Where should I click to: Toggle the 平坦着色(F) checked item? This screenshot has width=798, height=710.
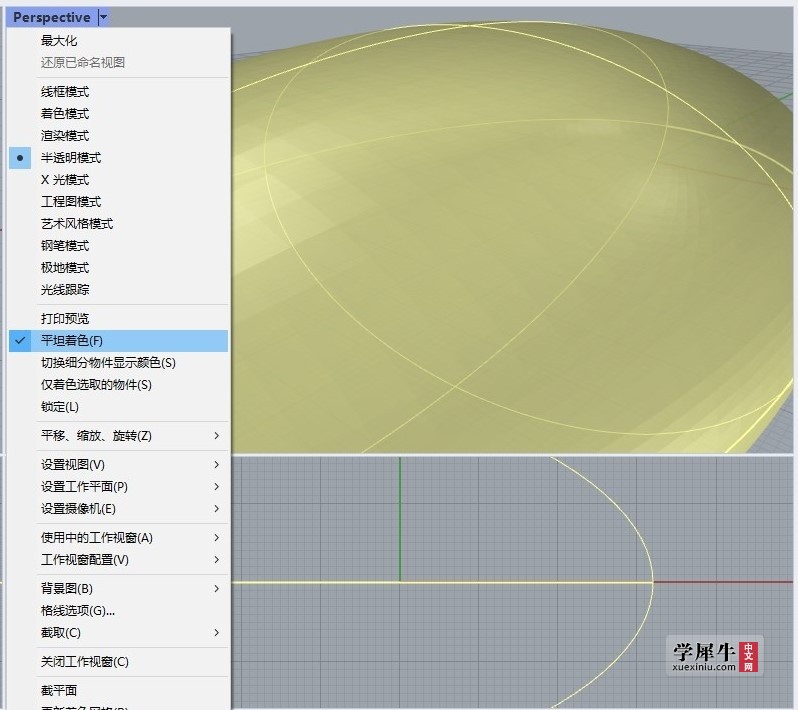click(119, 341)
